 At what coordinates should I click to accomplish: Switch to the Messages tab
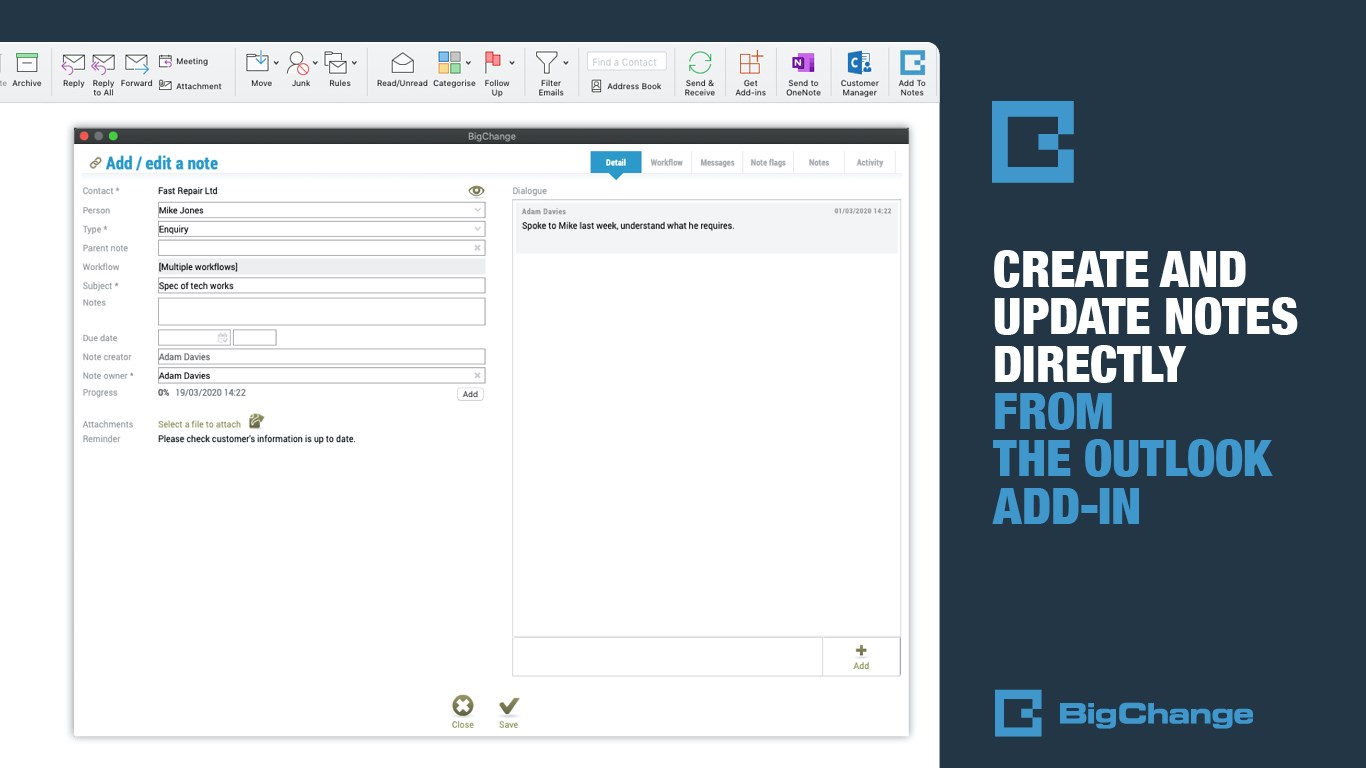(x=717, y=163)
